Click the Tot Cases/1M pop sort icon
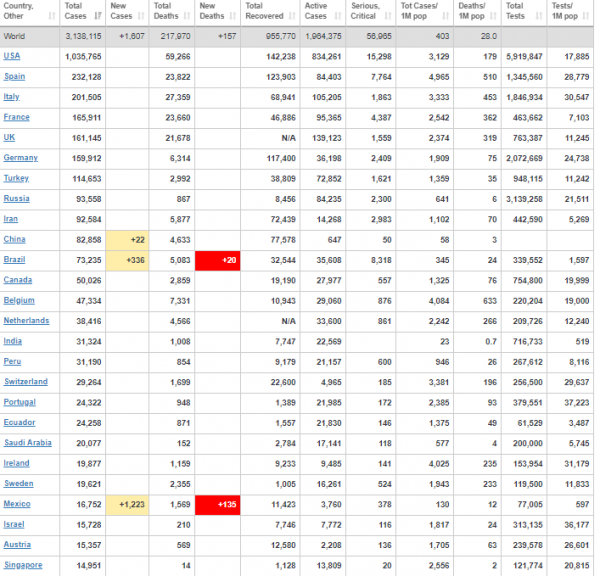This screenshot has width=600, height=576. [446, 16]
